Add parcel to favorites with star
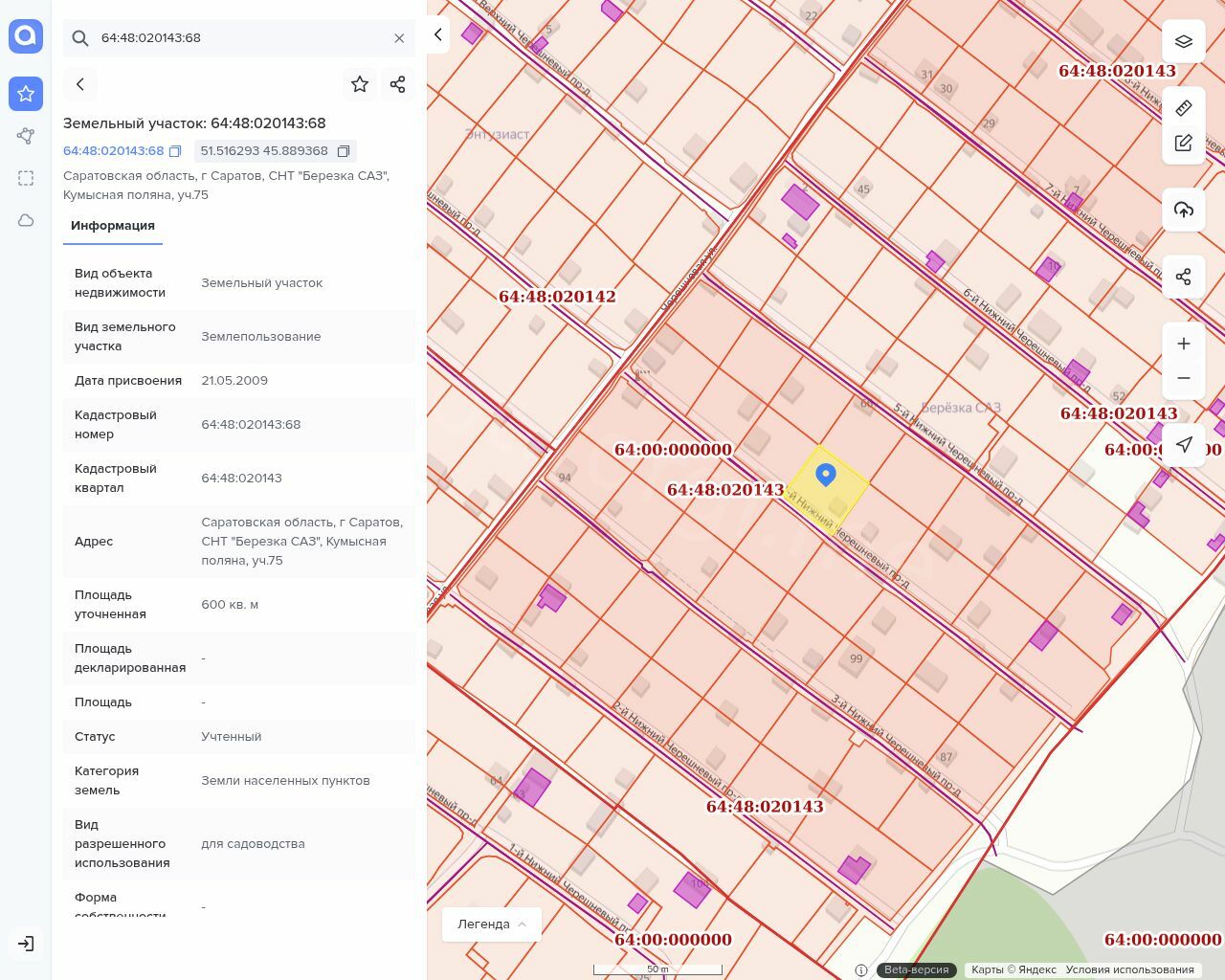The image size is (1225, 980). [360, 84]
